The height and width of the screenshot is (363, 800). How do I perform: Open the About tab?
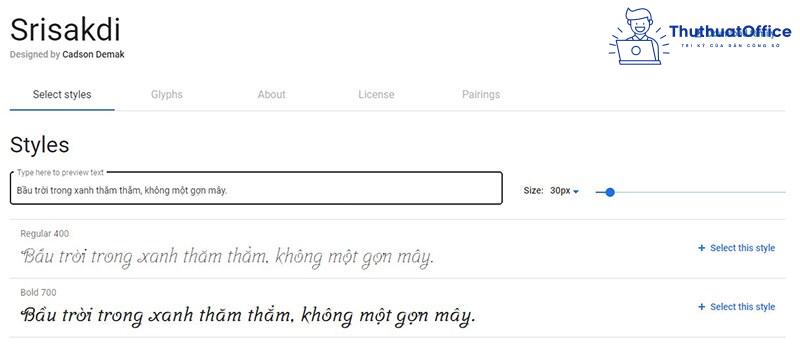[x=271, y=94]
